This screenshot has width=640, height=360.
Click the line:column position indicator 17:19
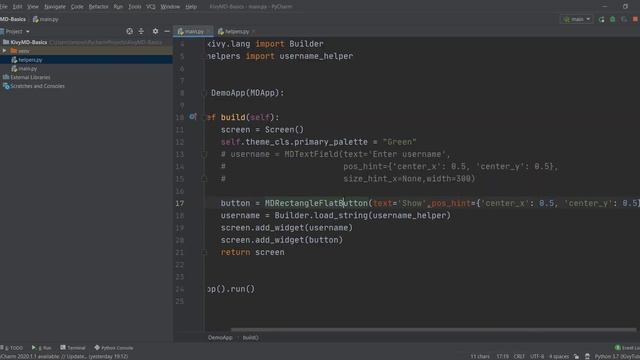click(502, 356)
